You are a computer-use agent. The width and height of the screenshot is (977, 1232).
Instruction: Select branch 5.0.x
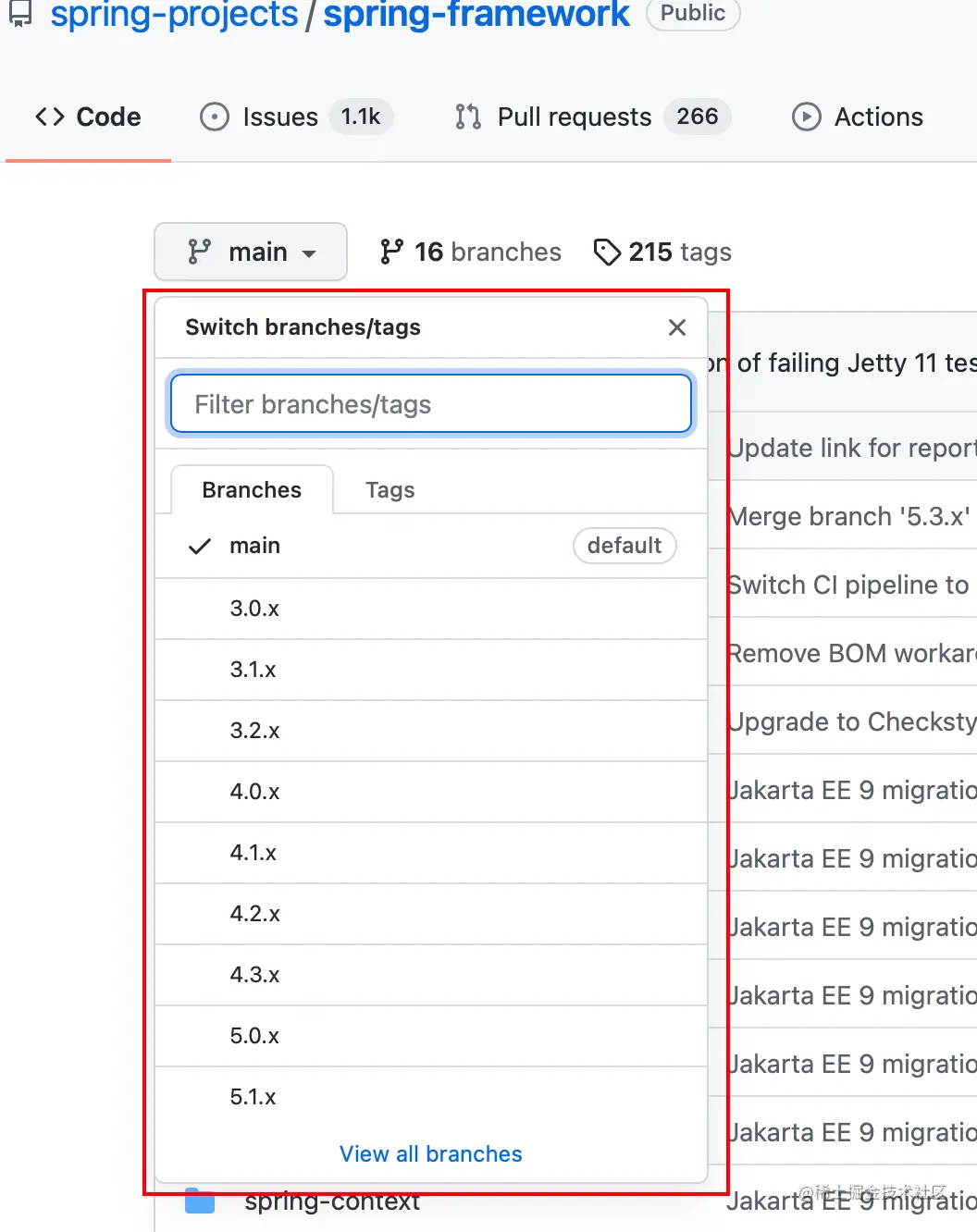[x=431, y=1036]
